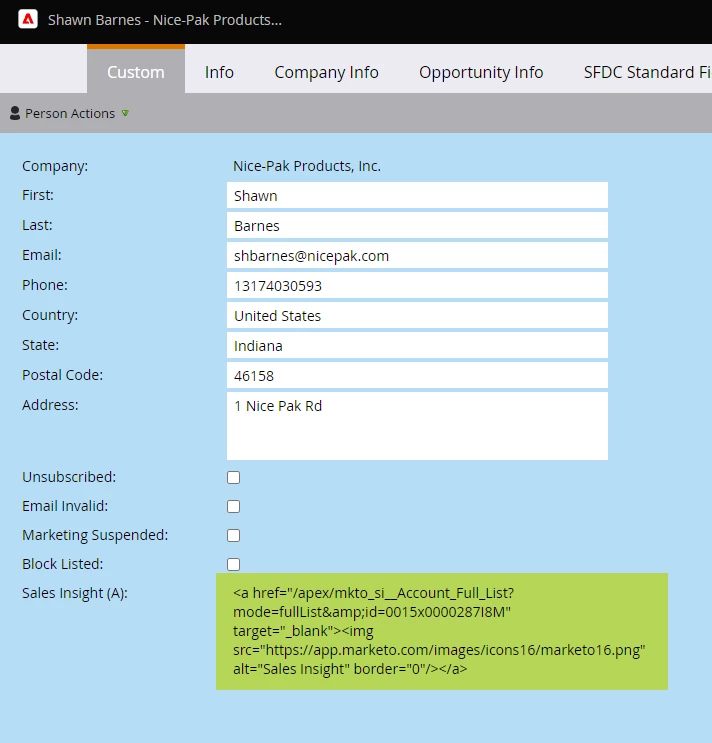Click the person icon beside Person Actions
The width and height of the screenshot is (712, 743).
coord(15,113)
